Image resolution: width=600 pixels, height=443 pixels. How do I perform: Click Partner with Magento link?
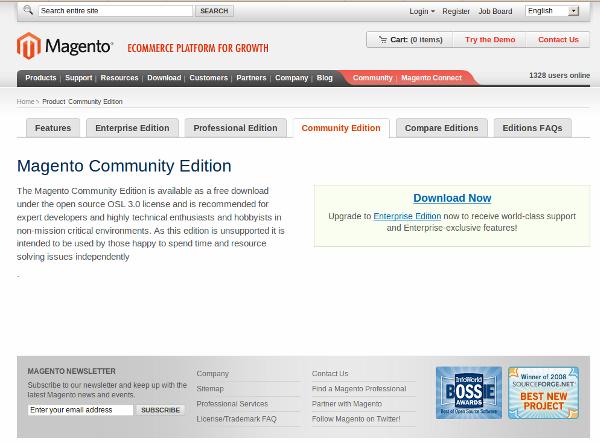click(347, 404)
